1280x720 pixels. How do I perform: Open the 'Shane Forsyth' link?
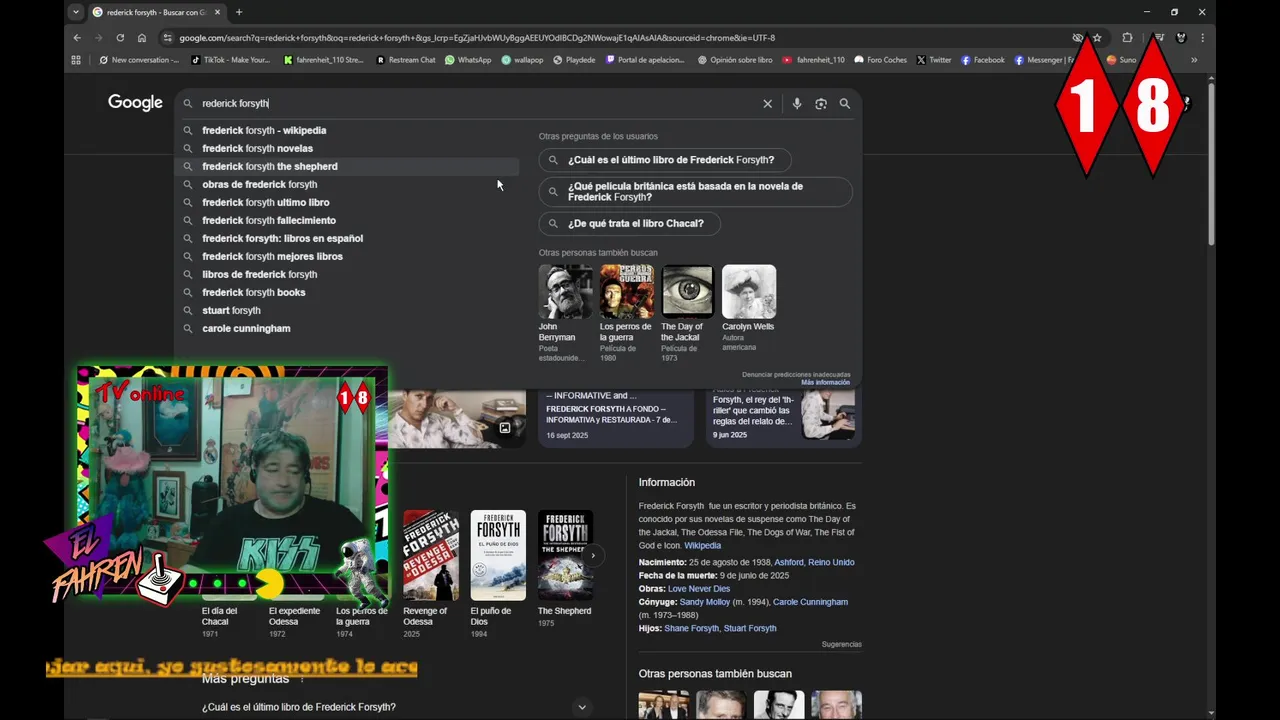692,628
